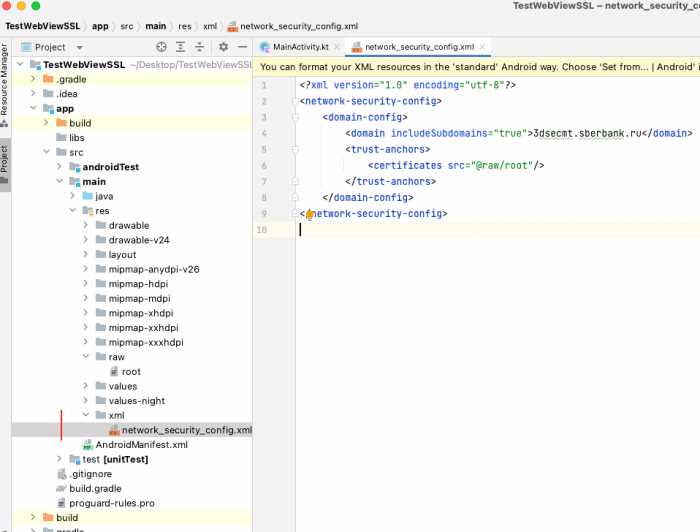Click main in the breadcrumb bar
This screenshot has width=700, height=532.
(x=155, y=26)
